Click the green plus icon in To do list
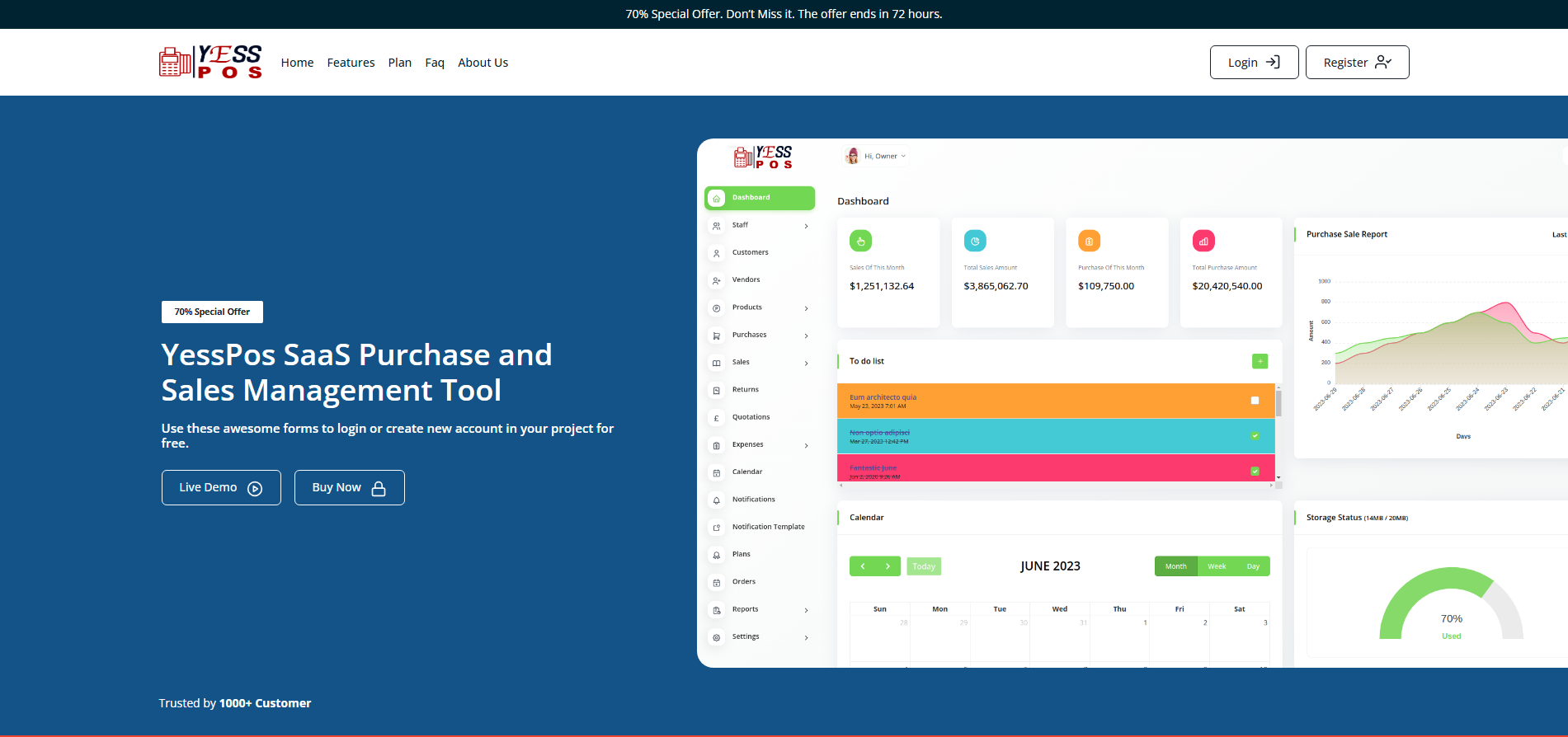 click(x=1260, y=361)
